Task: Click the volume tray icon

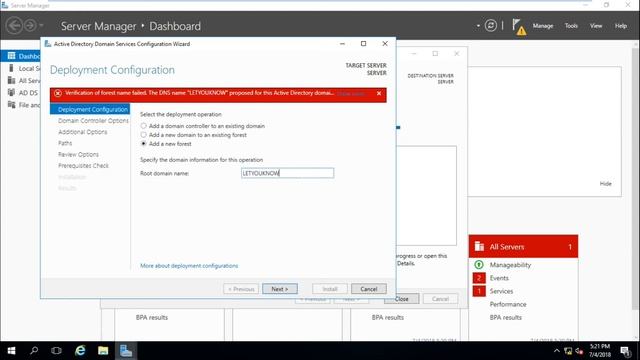Action: pos(579,351)
